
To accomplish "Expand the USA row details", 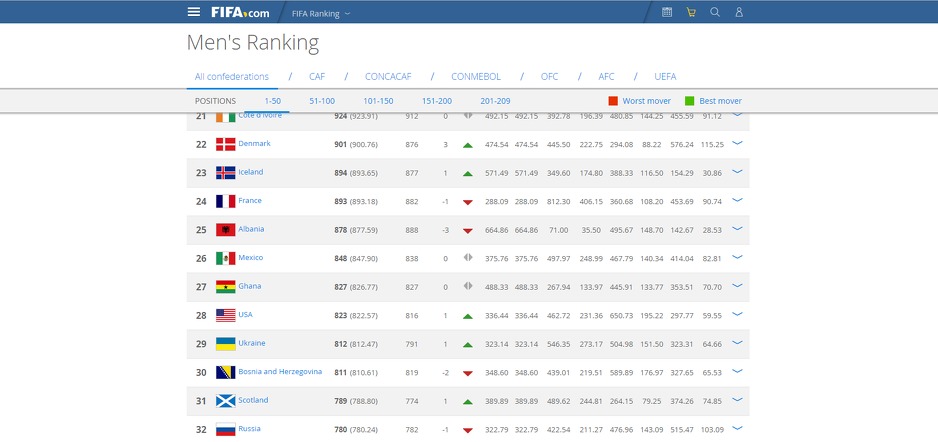I will click(x=737, y=315).
